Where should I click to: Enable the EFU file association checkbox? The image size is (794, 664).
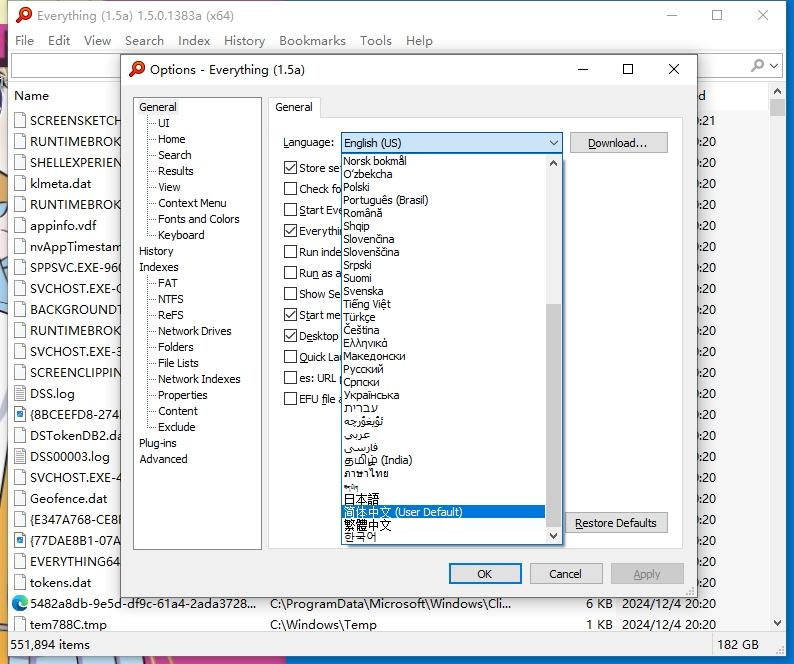pos(290,399)
